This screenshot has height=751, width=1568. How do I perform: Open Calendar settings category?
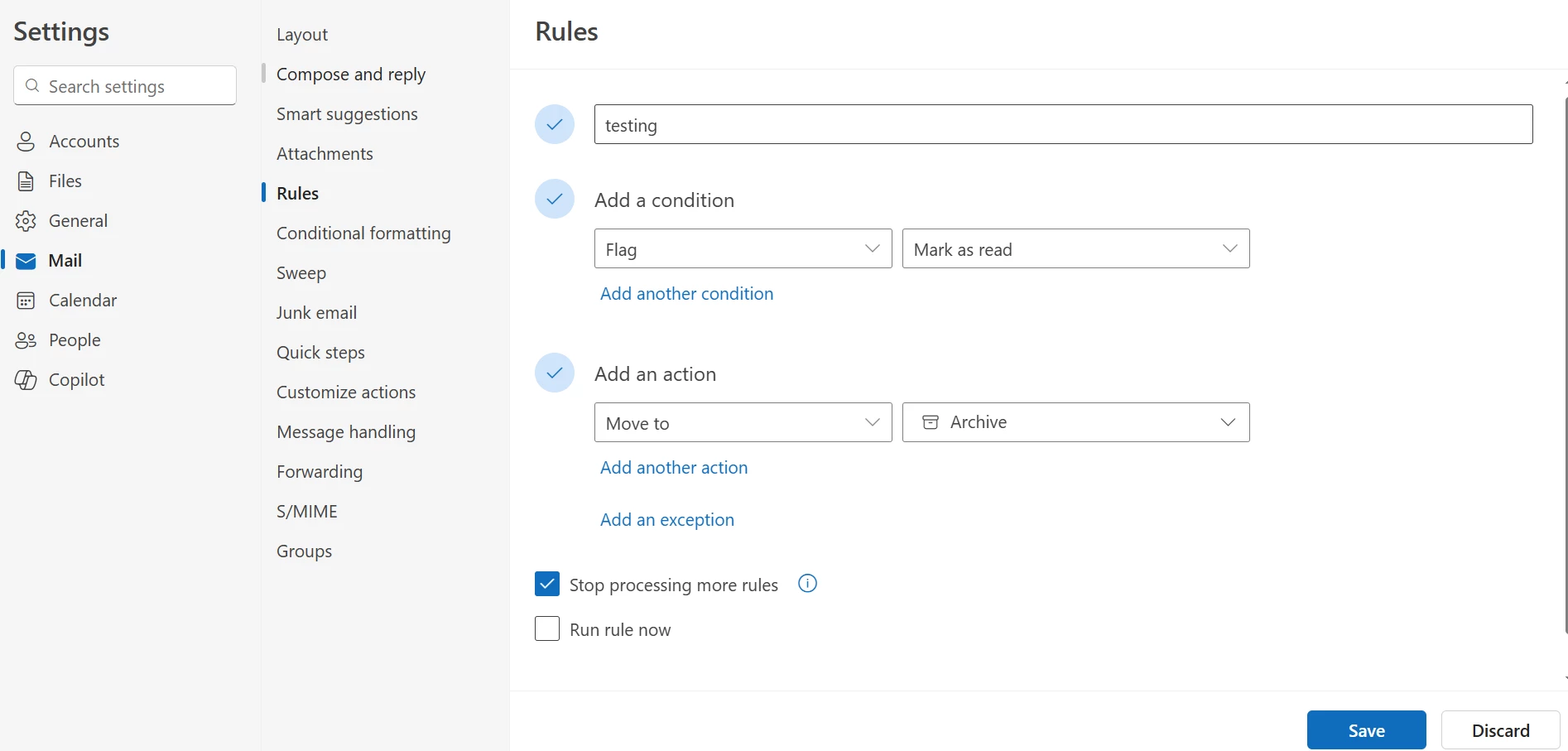[83, 301]
